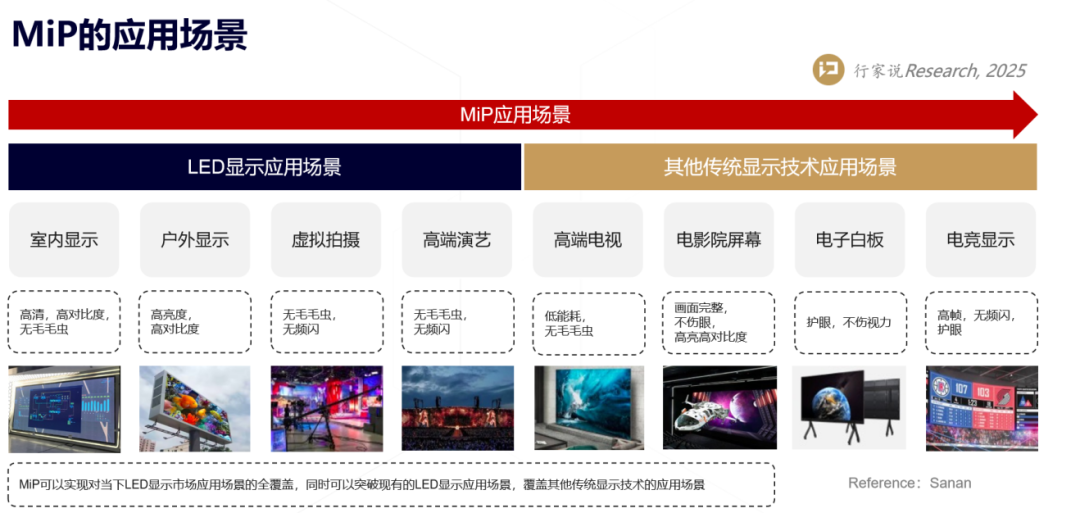Select the LED显示应用场景 header bar
This screenshot has width=1080, height=513.
tap(264, 167)
